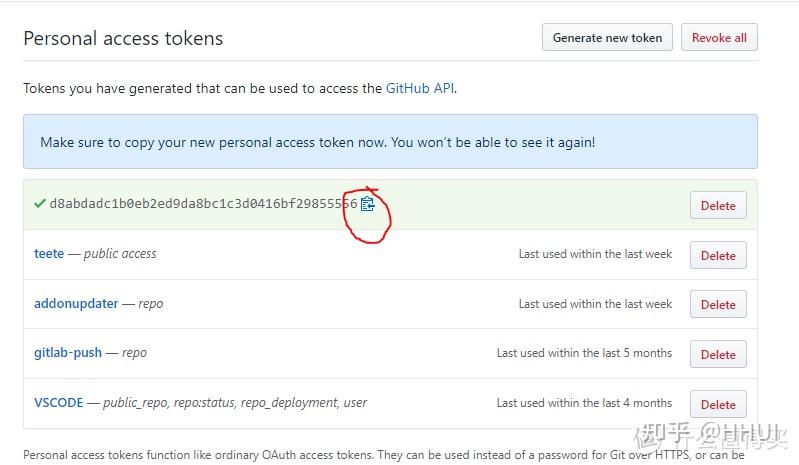Viewport: 799px width, 465px height.
Task: Select the gitlab-push token name
Action: point(68,353)
